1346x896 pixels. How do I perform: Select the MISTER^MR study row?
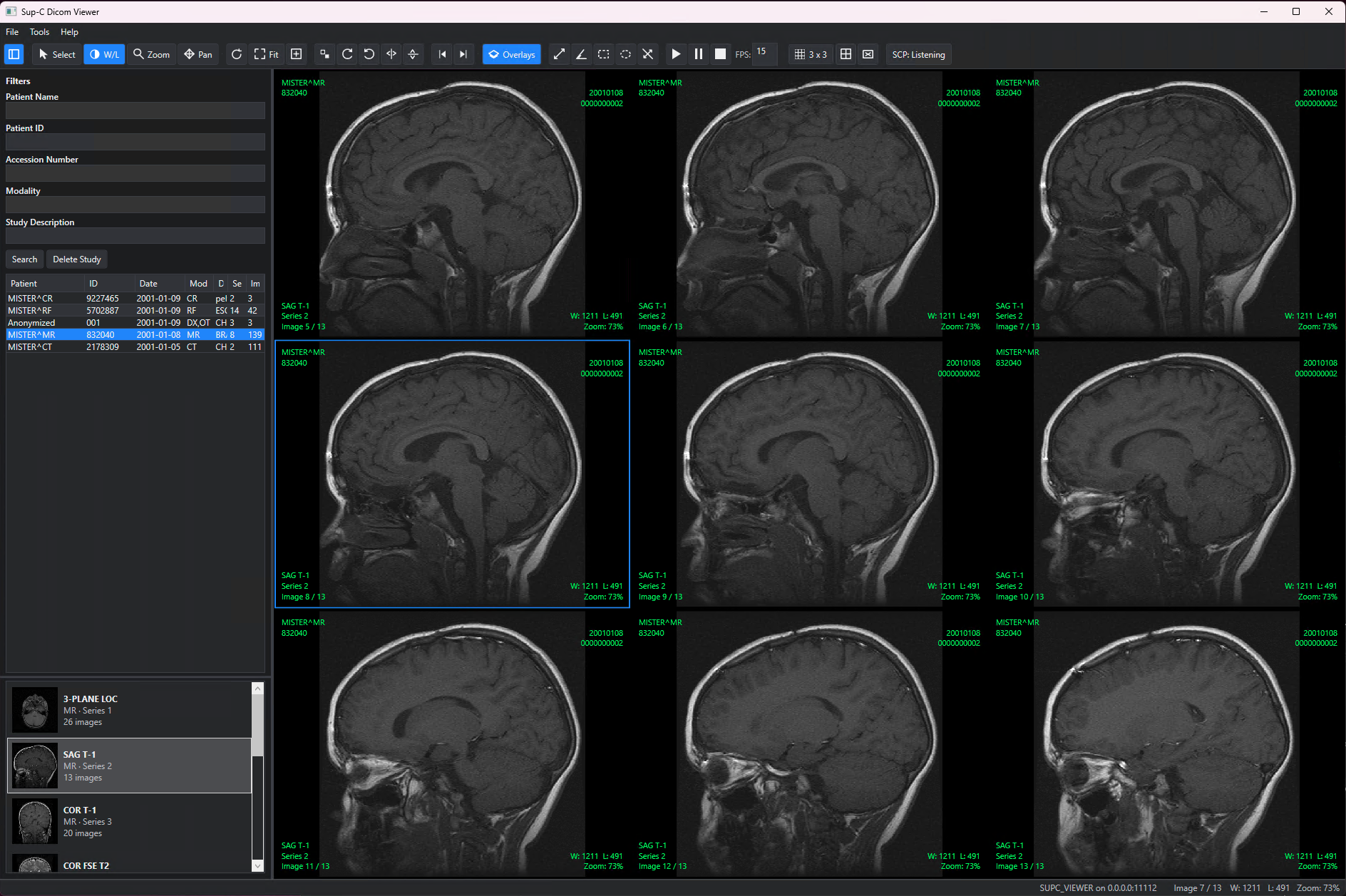[x=135, y=335]
